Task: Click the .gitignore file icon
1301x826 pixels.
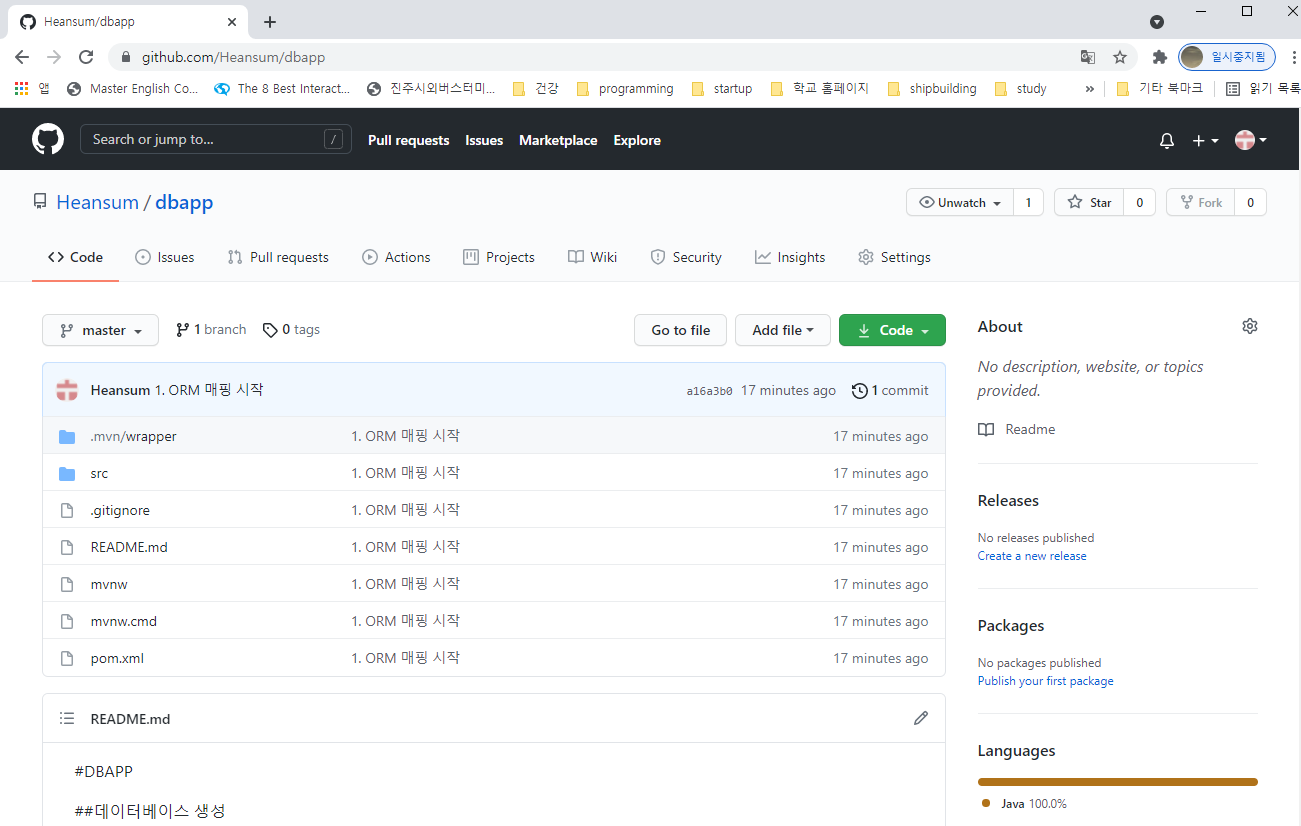Action: (x=67, y=510)
